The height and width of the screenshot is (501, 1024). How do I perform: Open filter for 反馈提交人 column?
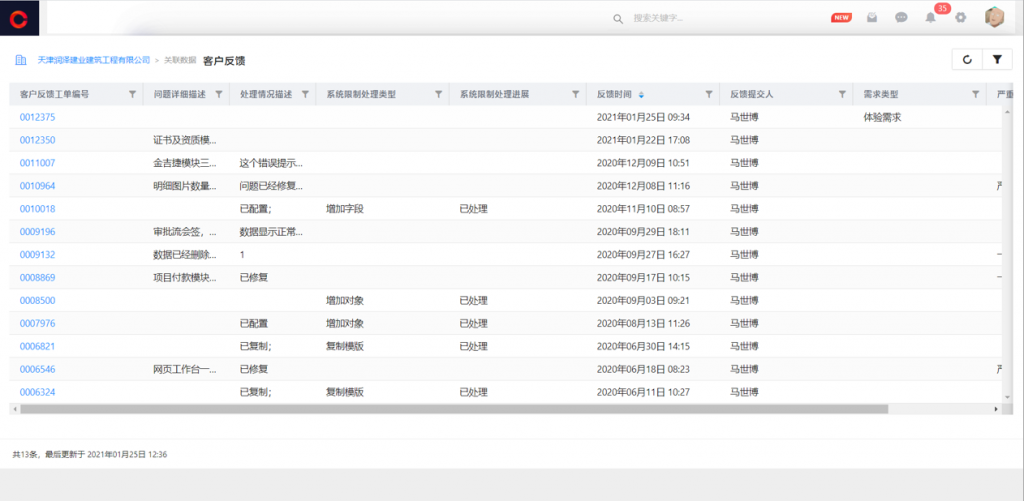tap(842, 94)
